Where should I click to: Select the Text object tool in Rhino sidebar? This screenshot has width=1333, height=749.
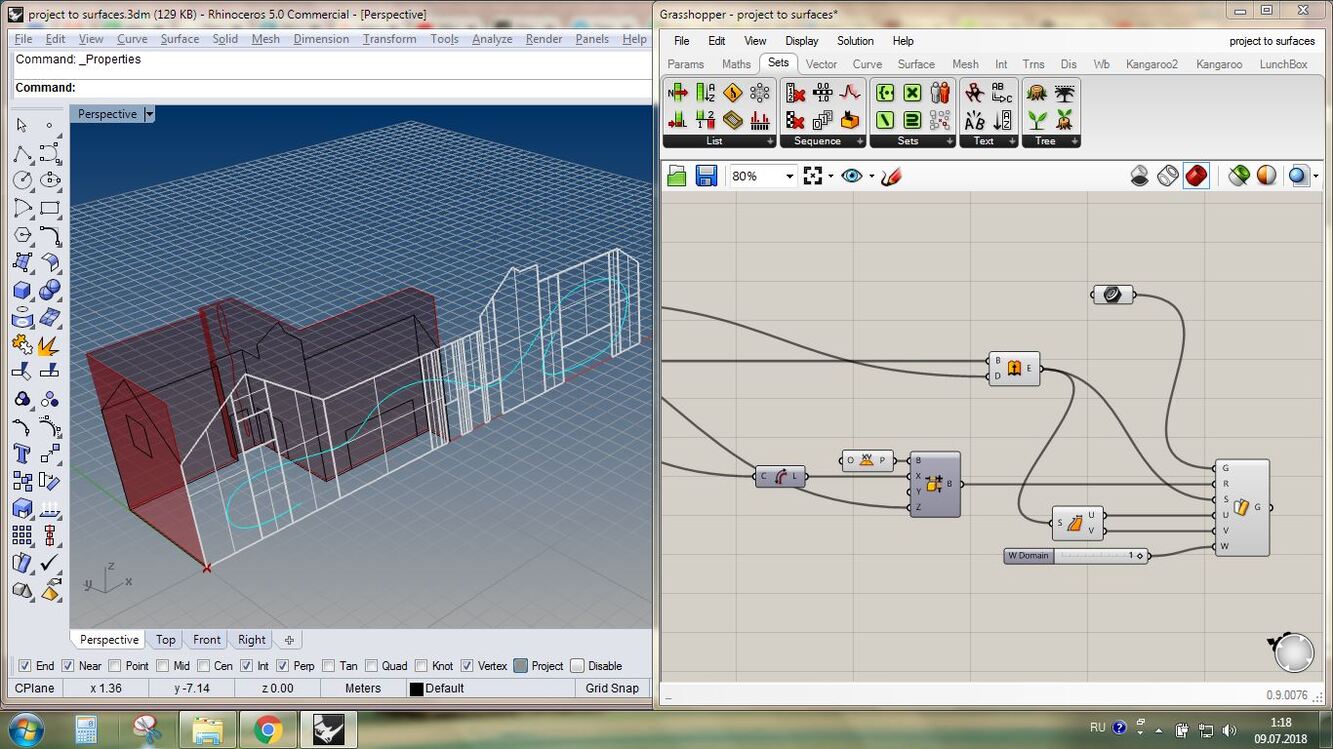click(x=22, y=454)
